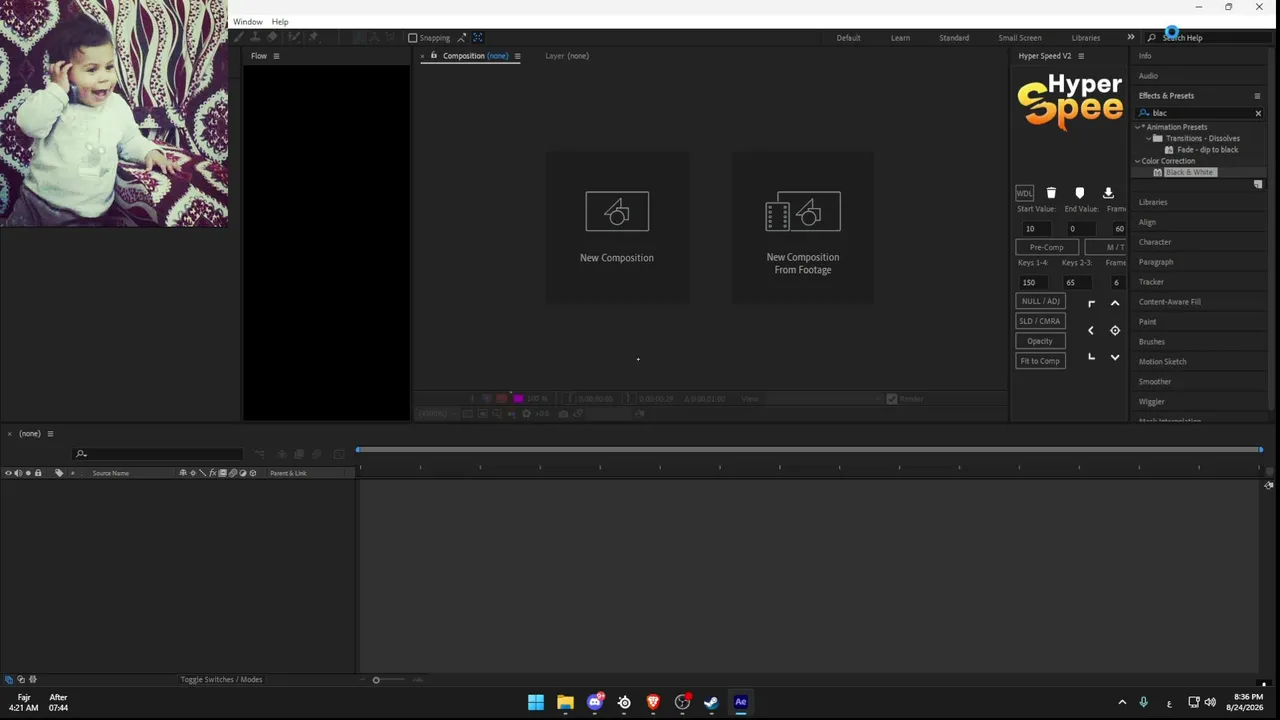1280x720 pixels.
Task: Switch to the Libraries workspace
Action: coord(1086,38)
